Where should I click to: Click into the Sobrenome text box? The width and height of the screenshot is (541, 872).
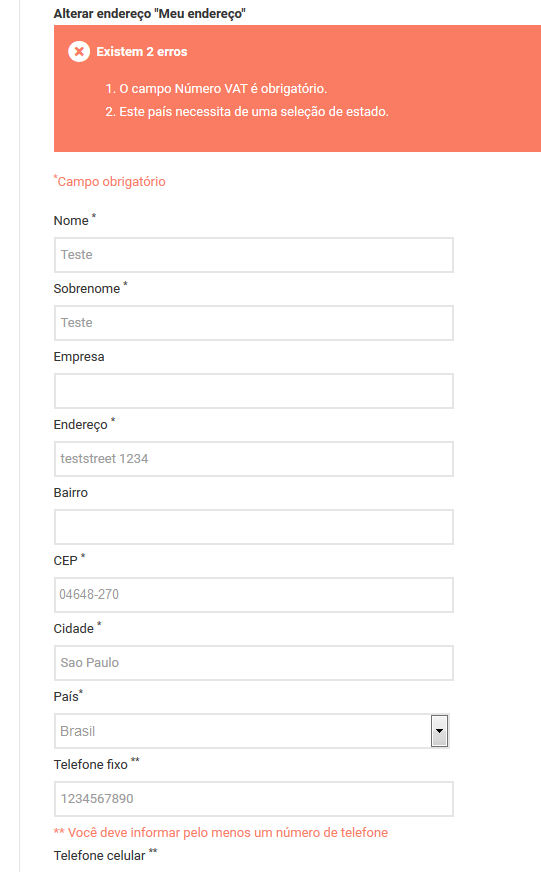pyautogui.click(x=254, y=323)
